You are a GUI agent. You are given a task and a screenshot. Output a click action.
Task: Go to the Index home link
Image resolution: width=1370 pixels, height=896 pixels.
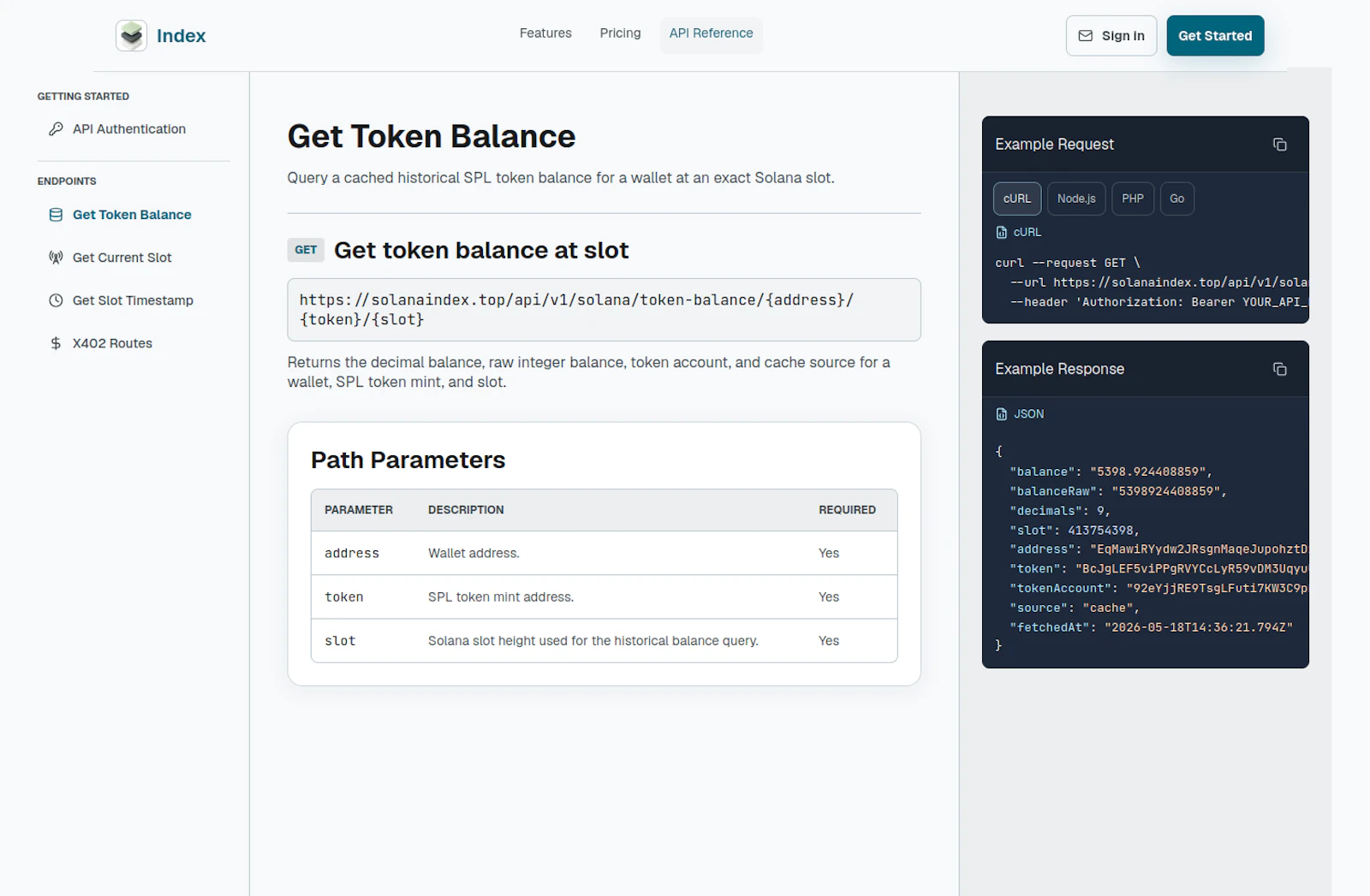161,36
